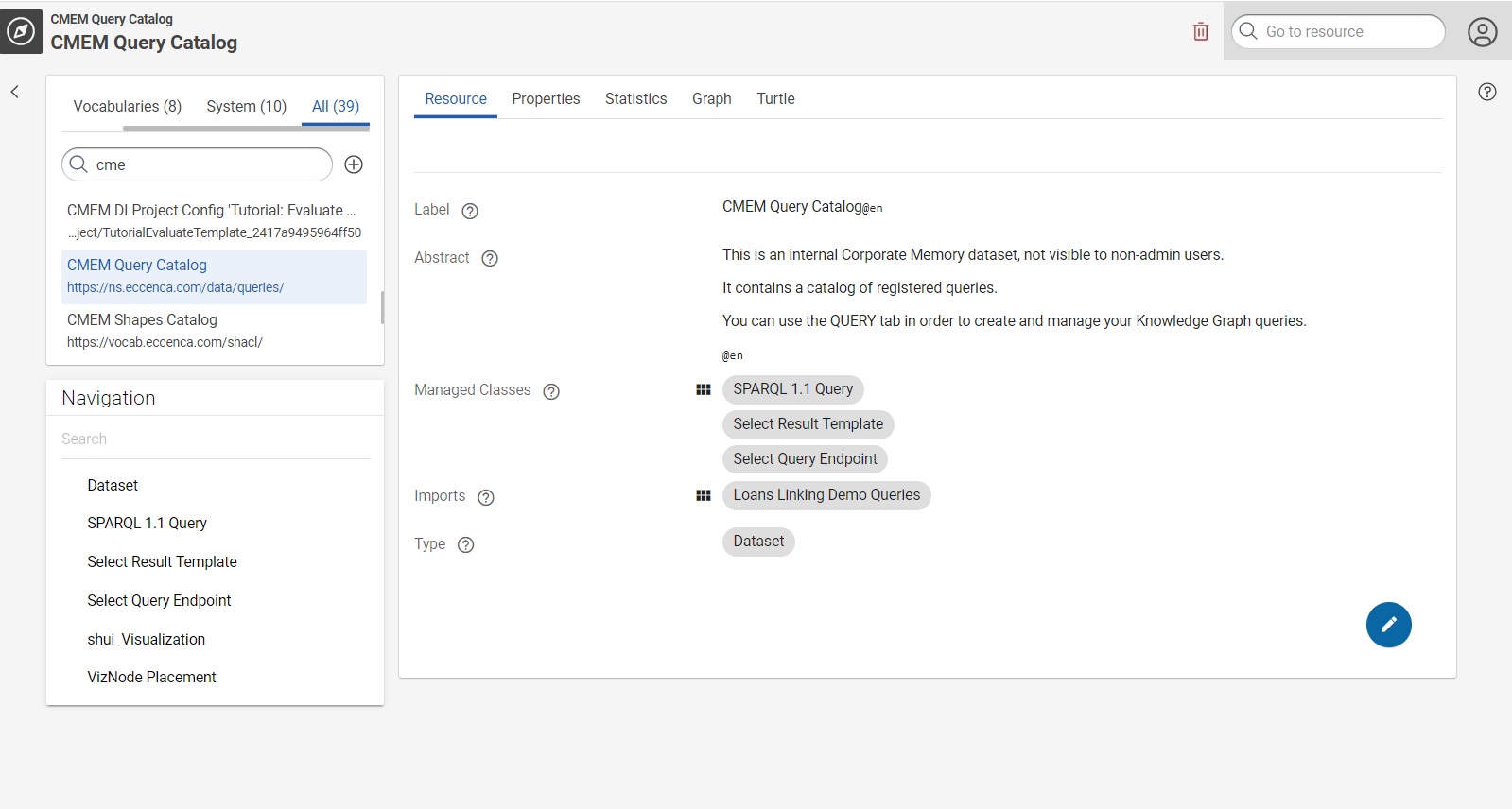Viewport: 1512px width, 809px height.
Task: Collapse the sidebar with the left chevron
Action: (x=15, y=92)
